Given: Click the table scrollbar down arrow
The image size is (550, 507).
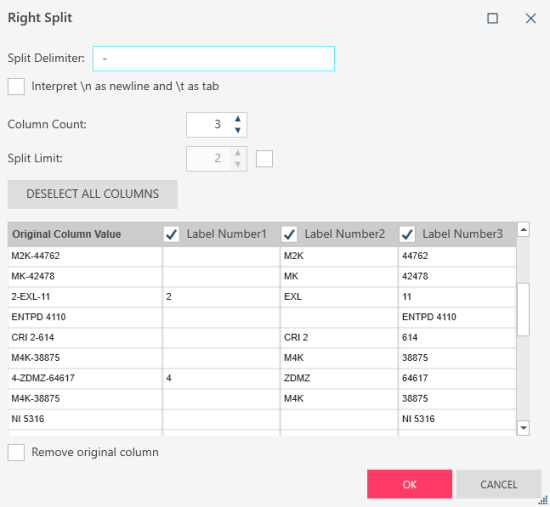Looking at the screenshot, I should [x=523, y=428].
